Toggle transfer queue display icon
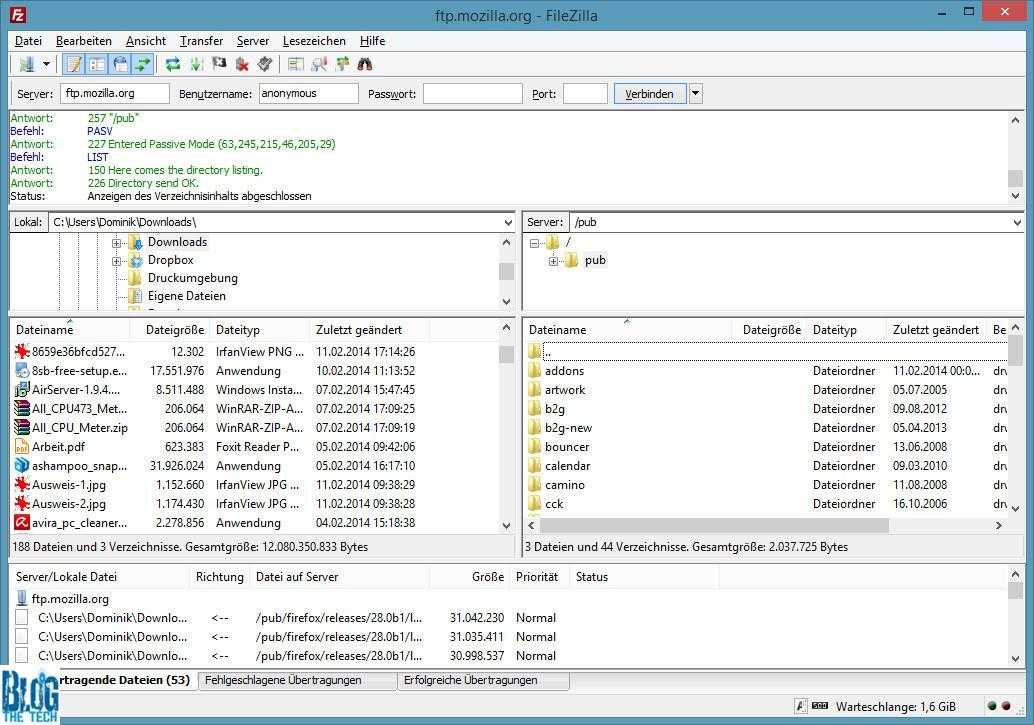This screenshot has width=1034, height=725. pos(143,64)
